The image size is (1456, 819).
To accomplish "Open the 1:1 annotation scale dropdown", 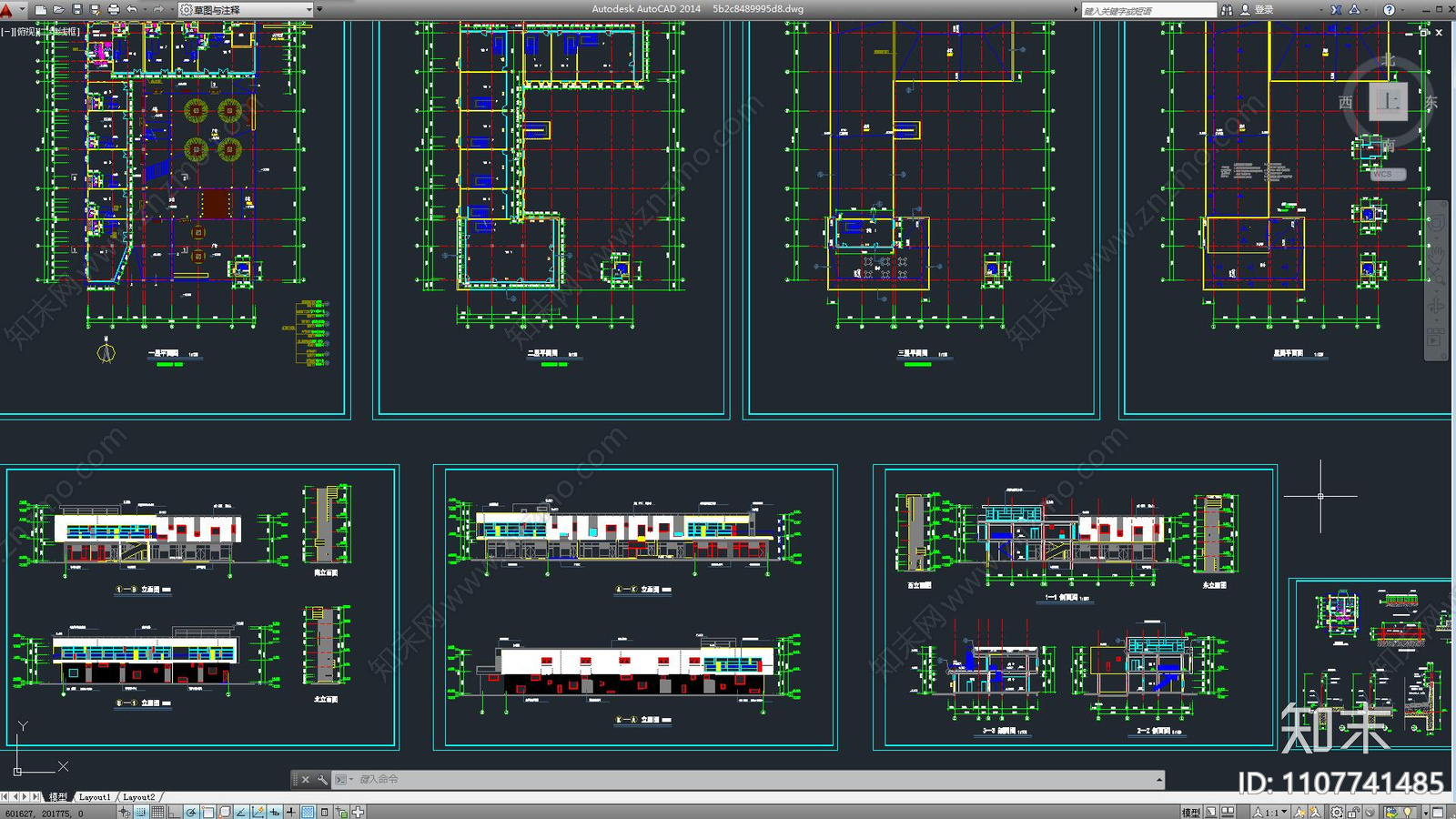I will point(1270,812).
